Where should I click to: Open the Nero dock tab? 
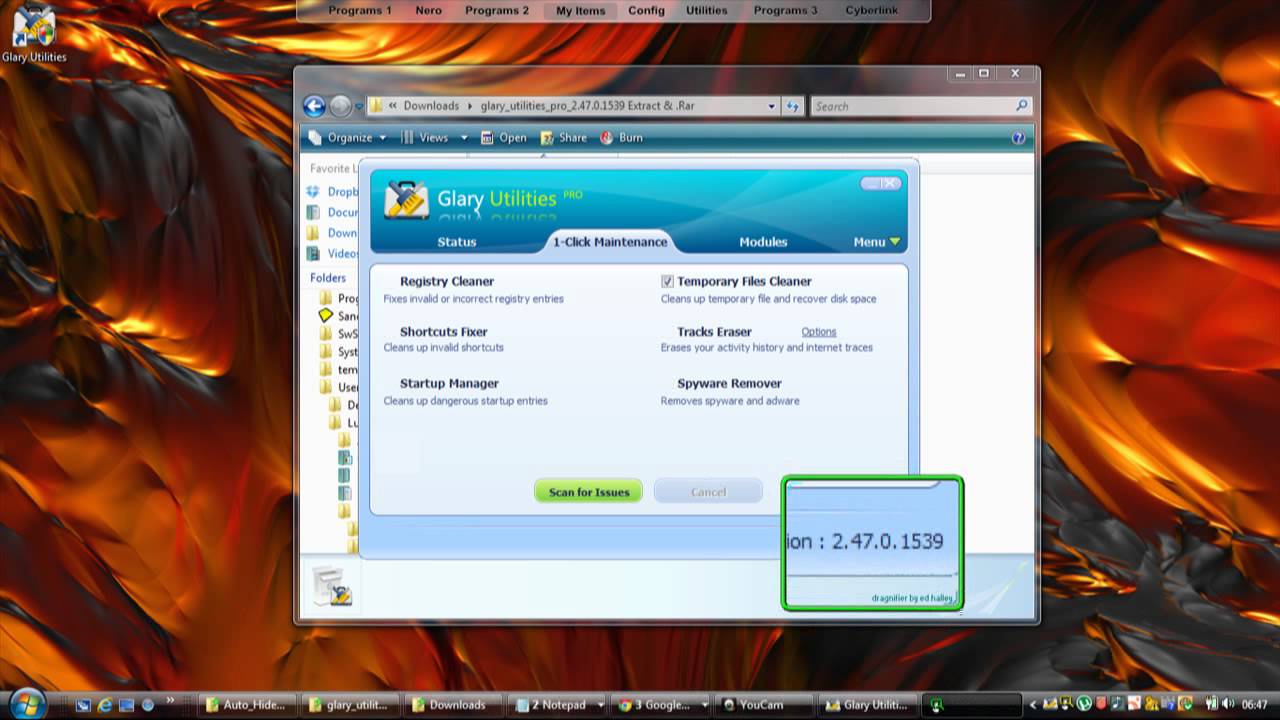(429, 10)
